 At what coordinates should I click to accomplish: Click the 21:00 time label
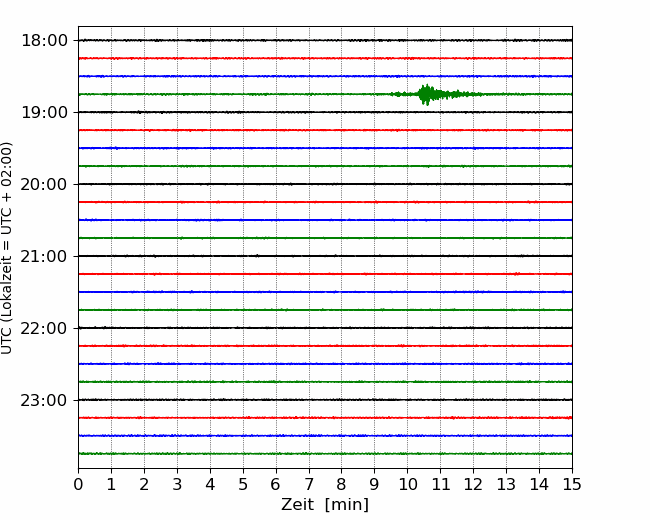point(44,256)
